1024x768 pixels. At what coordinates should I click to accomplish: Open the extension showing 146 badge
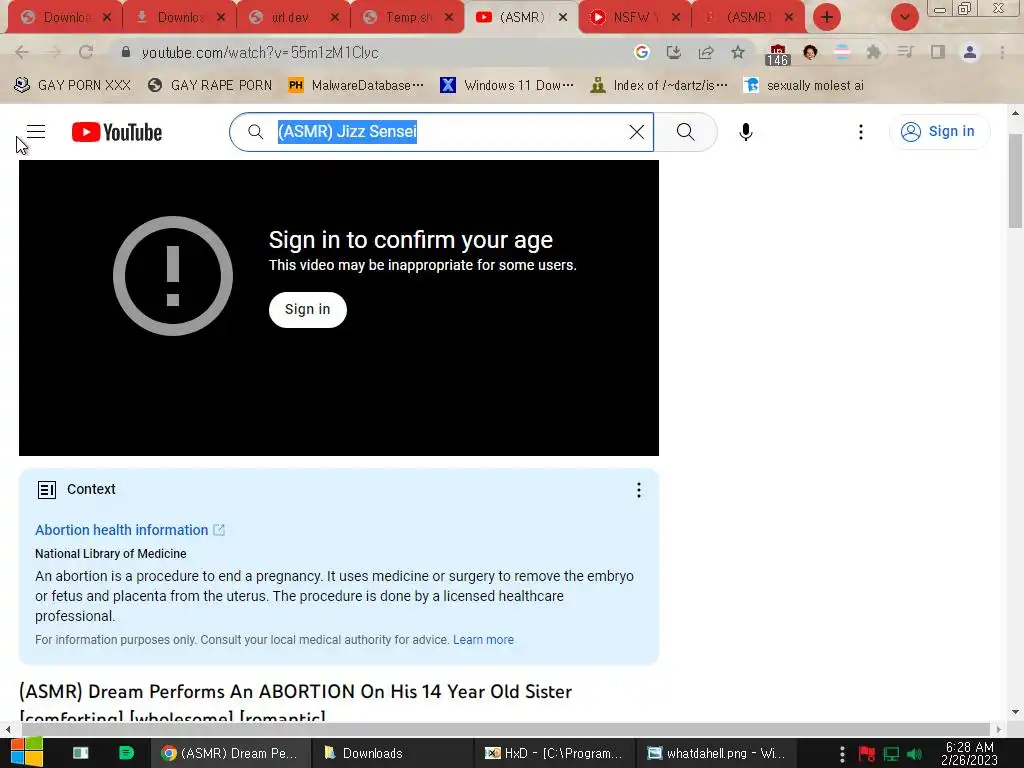(777, 54)
